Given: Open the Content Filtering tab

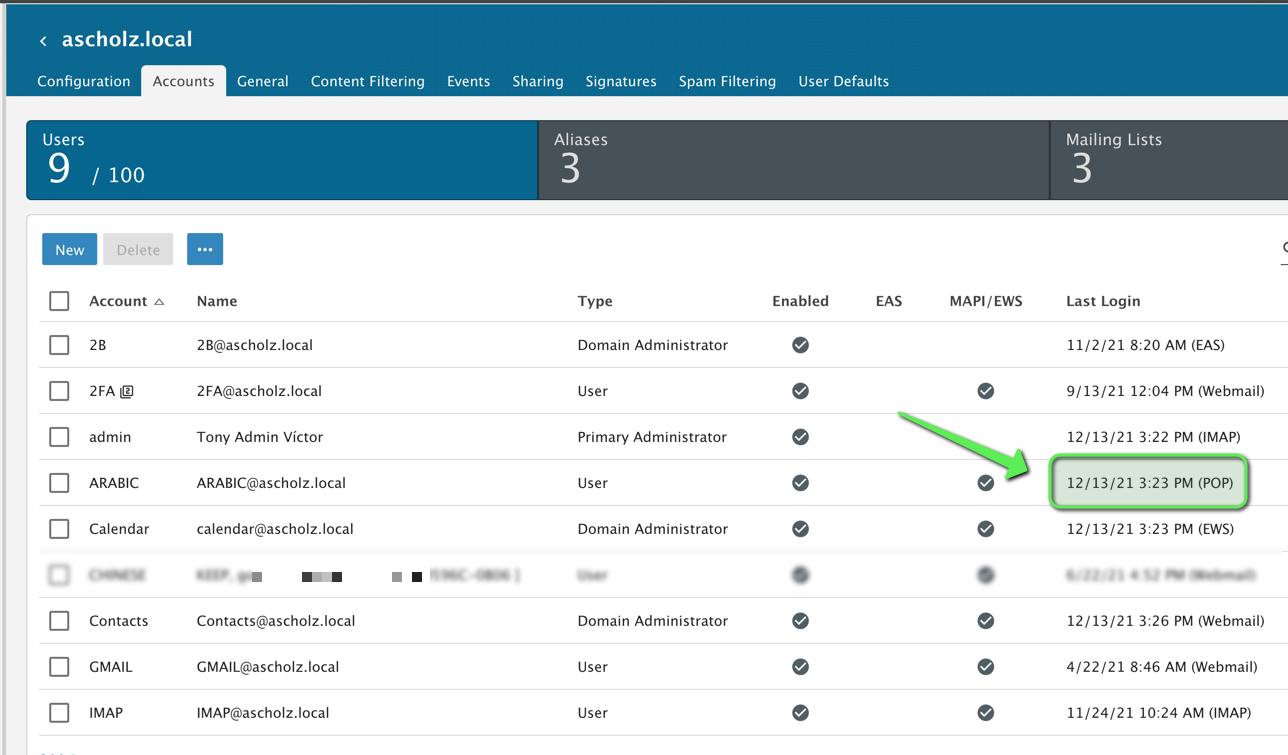Looking at the screenshot, I should 367,81.
